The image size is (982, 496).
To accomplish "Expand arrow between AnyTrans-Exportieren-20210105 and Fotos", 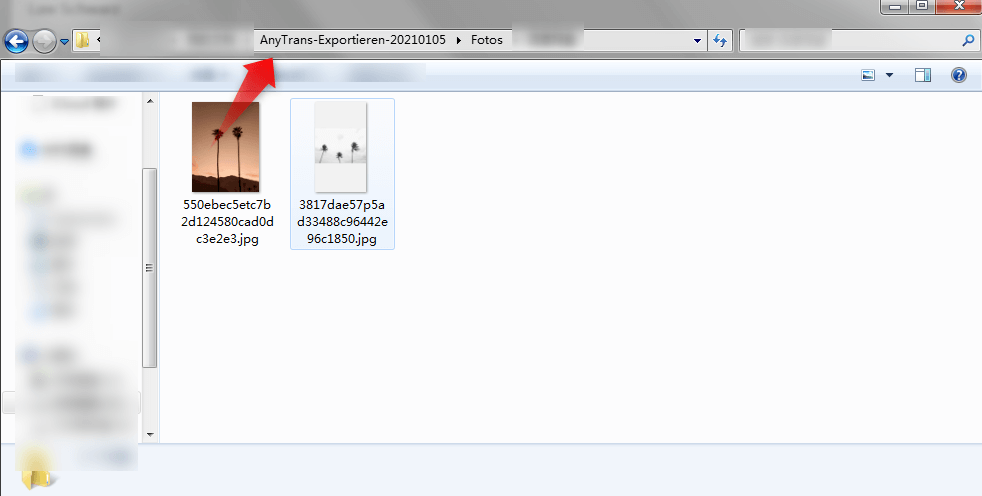I will point(458,41).
